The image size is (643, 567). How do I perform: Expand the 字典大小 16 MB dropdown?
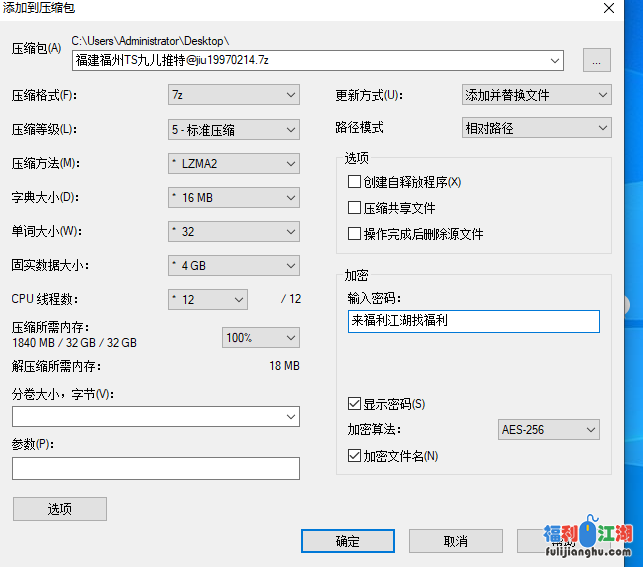[234, 197]
